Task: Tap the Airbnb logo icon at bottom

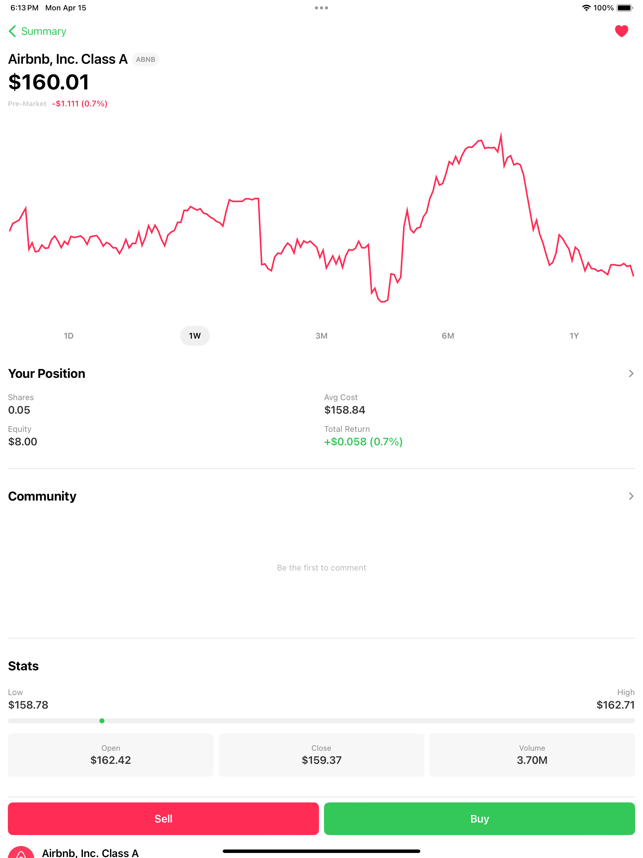Action: coord(21,853)
